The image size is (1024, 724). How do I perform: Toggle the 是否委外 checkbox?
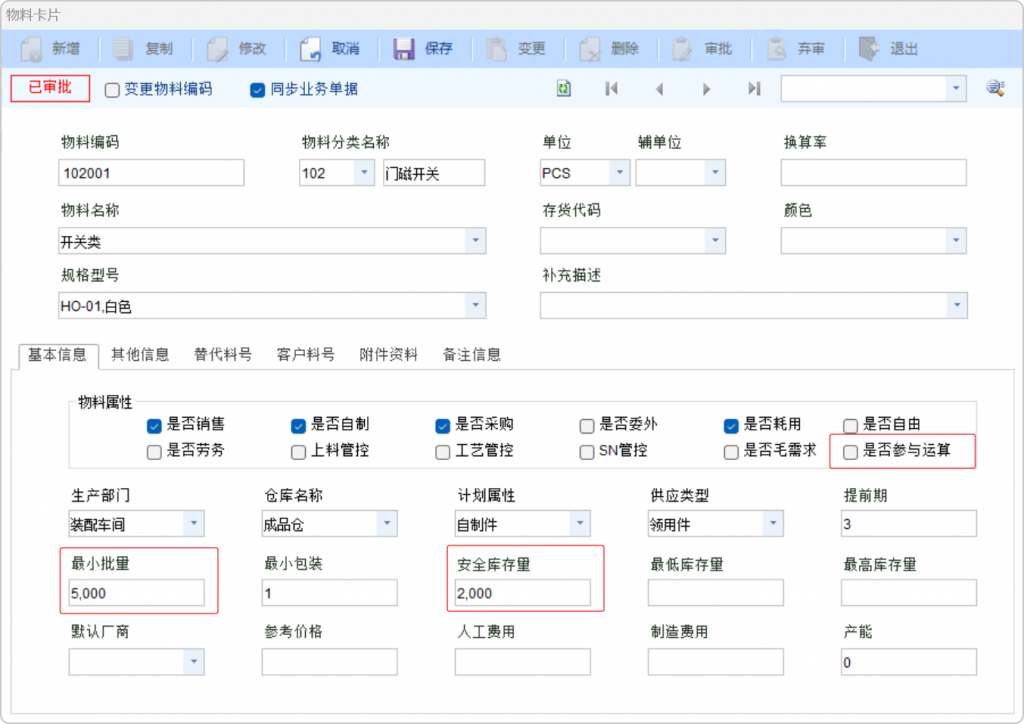pos(587,425)
